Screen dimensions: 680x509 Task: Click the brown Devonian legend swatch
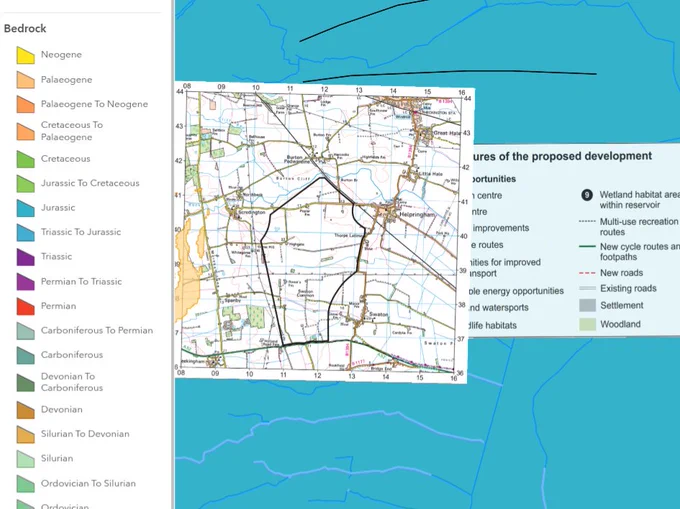pyautogui.click(x=26, y=410)
